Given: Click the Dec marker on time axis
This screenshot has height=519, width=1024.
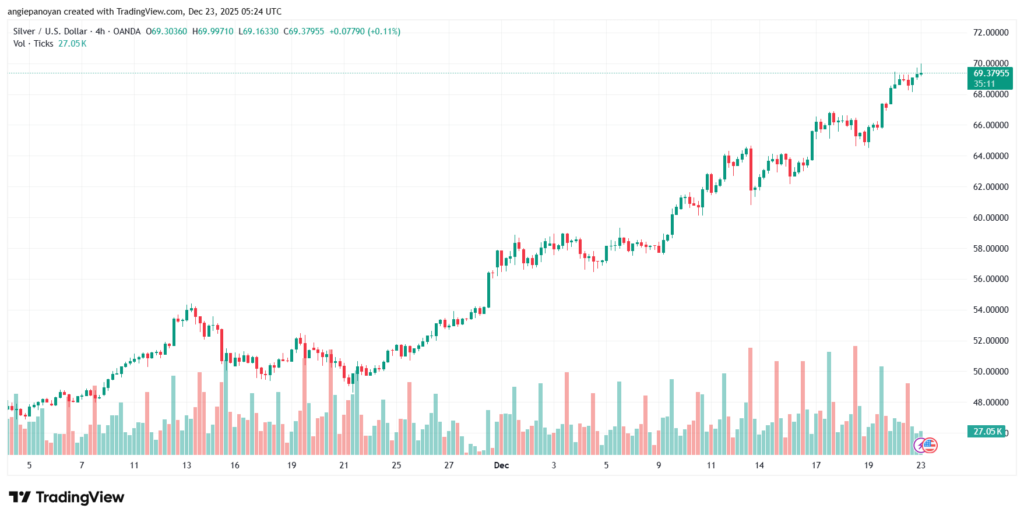Looking at the screenshot, I should coord(500,466).
